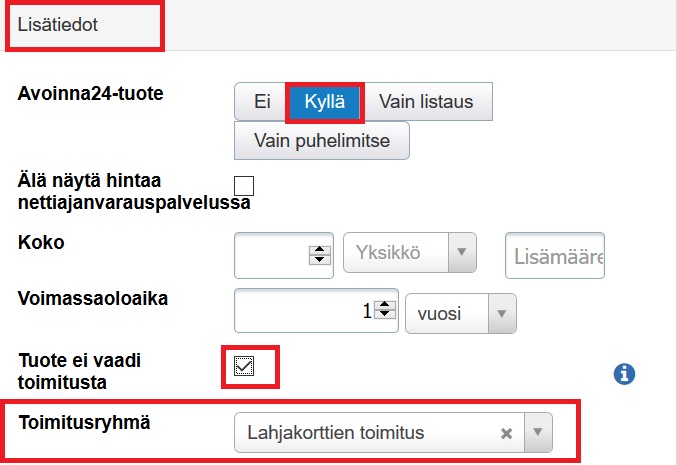Viewport: 677px width, 465px height.
Task: Clear the Lahjakorttien toimitus selection
Action: coord(506,433)
